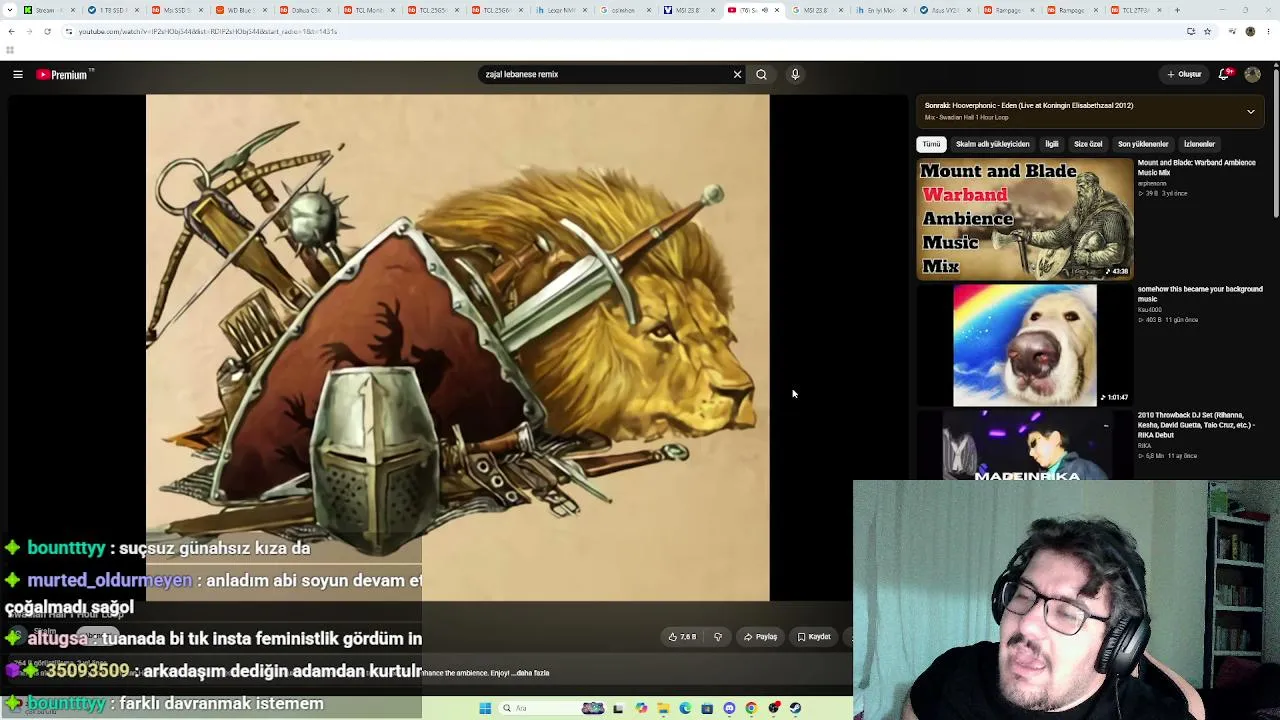
Task: Share the video with Paylaş
Action: [x=760, y=637]
